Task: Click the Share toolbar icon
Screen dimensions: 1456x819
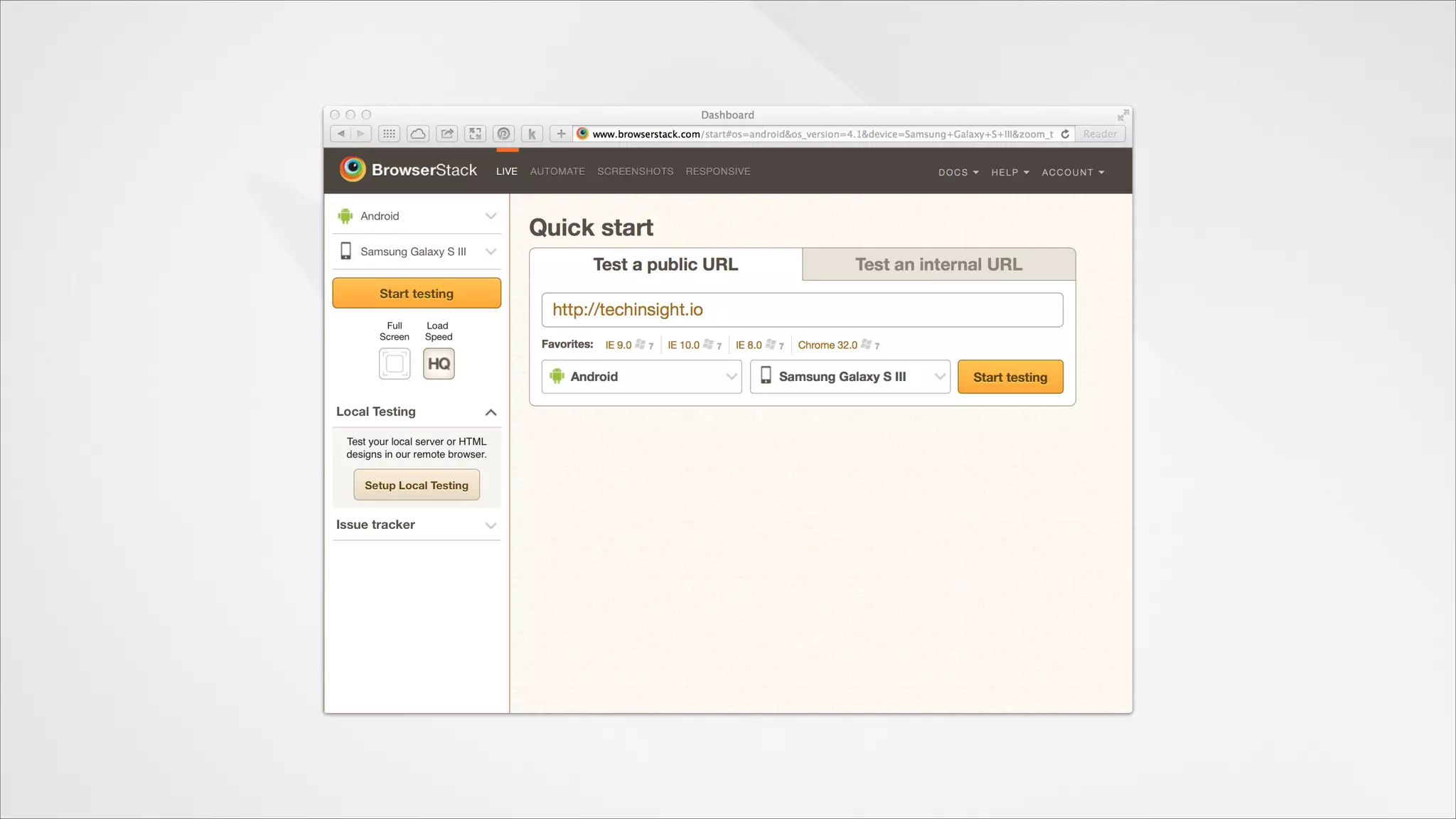Action: click(446, 134)
